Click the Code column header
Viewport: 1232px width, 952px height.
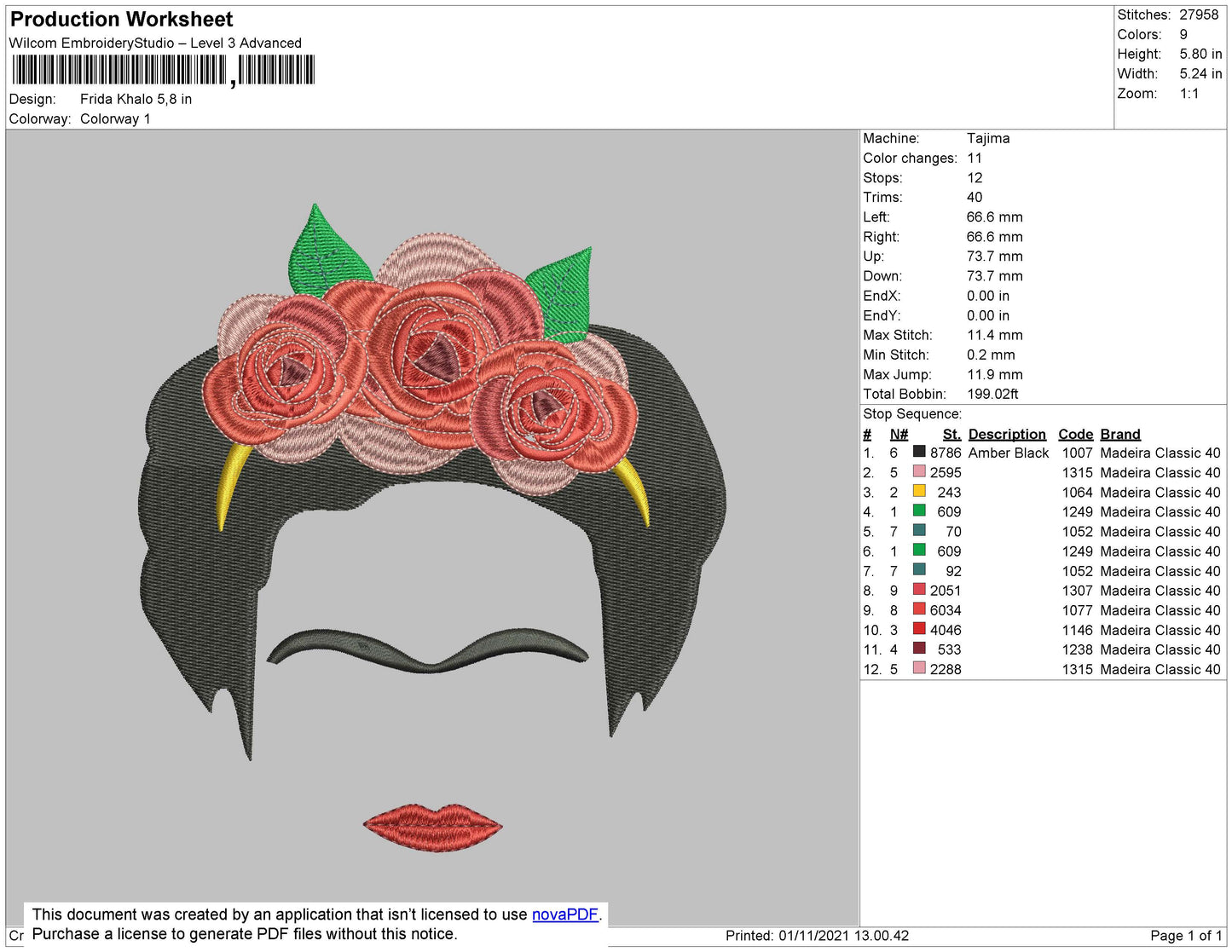[1075, 435]
